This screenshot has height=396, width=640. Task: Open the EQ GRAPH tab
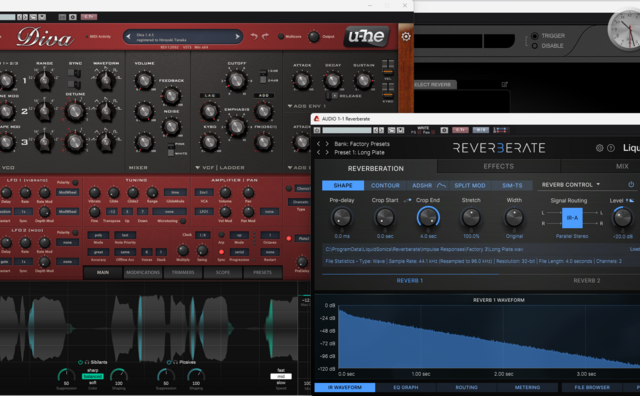pyautogui.click(x=406, y=387)
